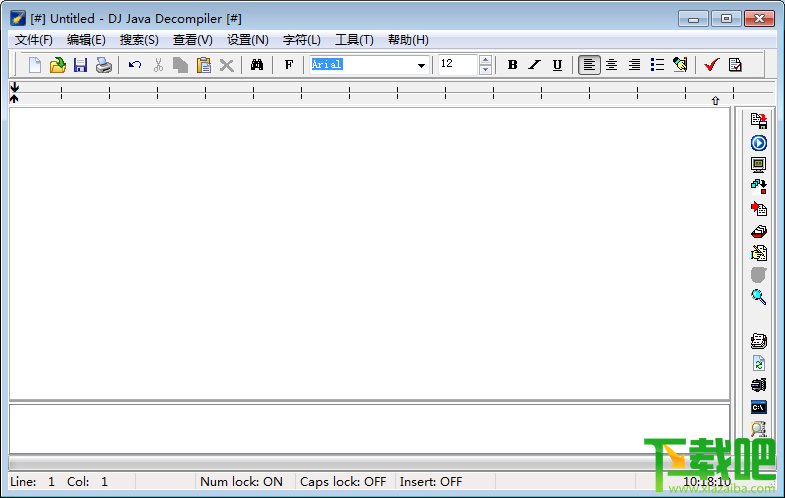
Task: Toggle italic formatting
Action: tap(535, 65)
